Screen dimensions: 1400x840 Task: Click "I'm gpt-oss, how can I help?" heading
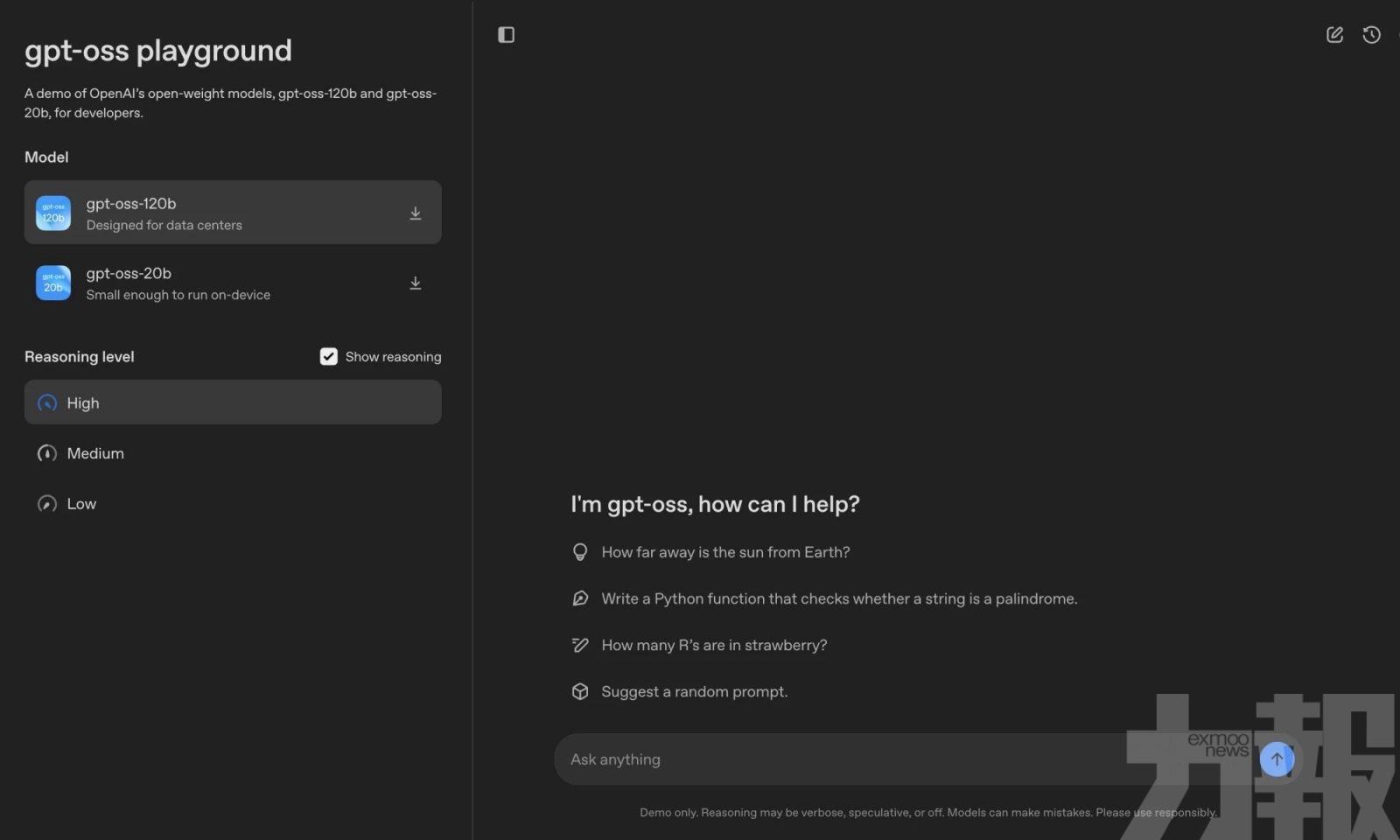coord(715,504)
